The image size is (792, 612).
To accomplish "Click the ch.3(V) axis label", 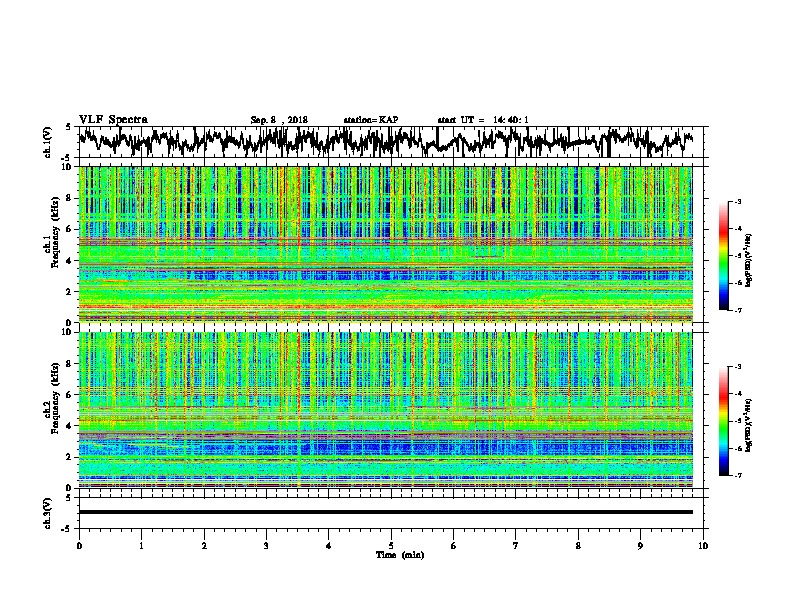I will click(x=48, y=513).
